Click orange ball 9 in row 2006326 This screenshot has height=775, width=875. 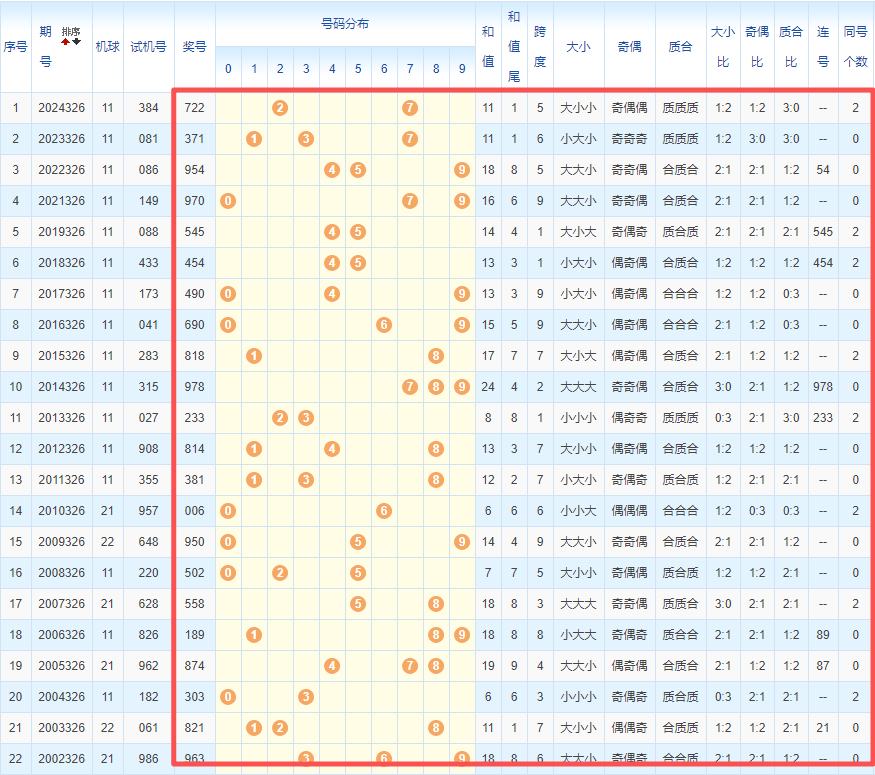(461, 635)
